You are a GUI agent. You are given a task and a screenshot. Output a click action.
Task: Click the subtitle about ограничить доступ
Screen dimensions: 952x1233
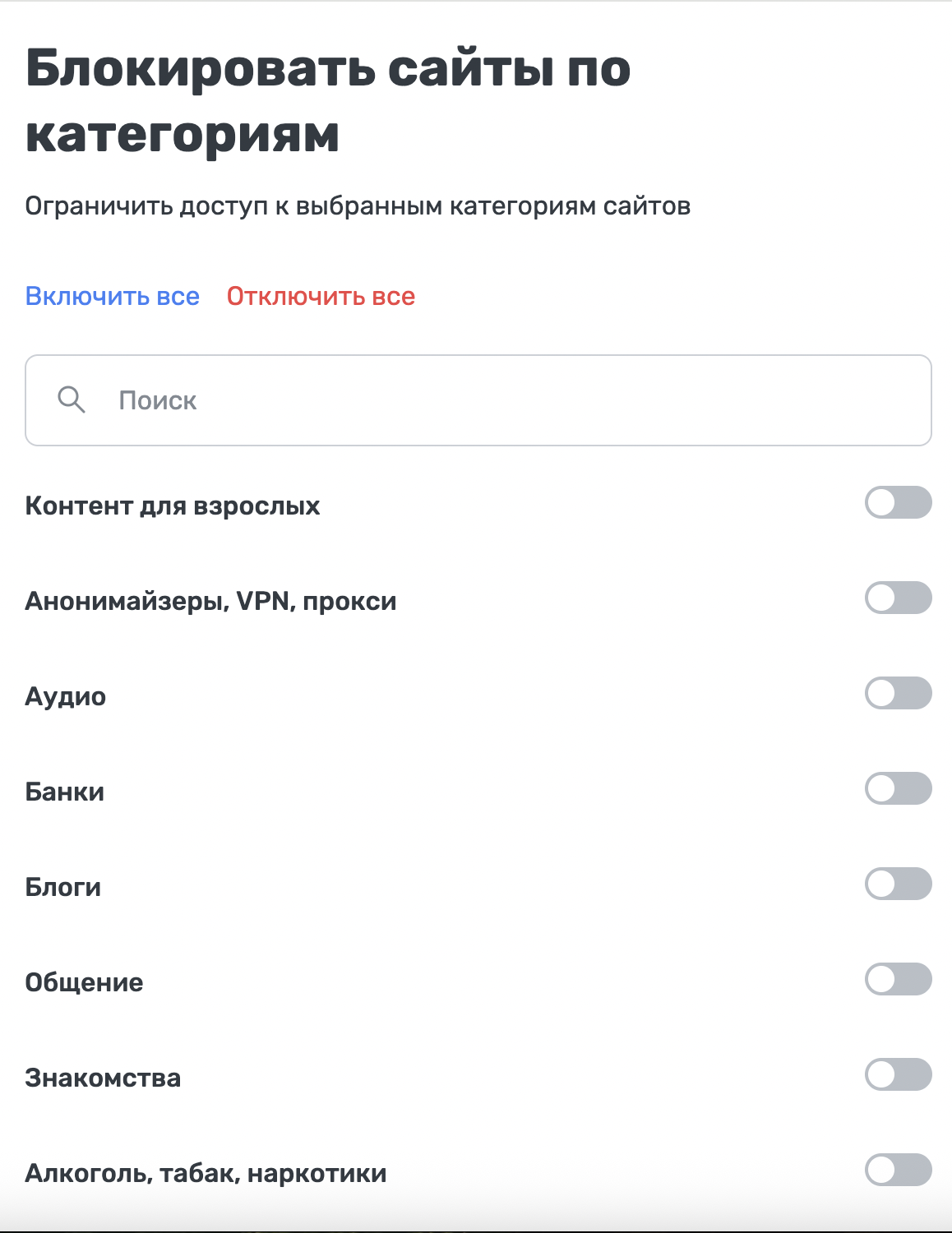click(359, 205)
